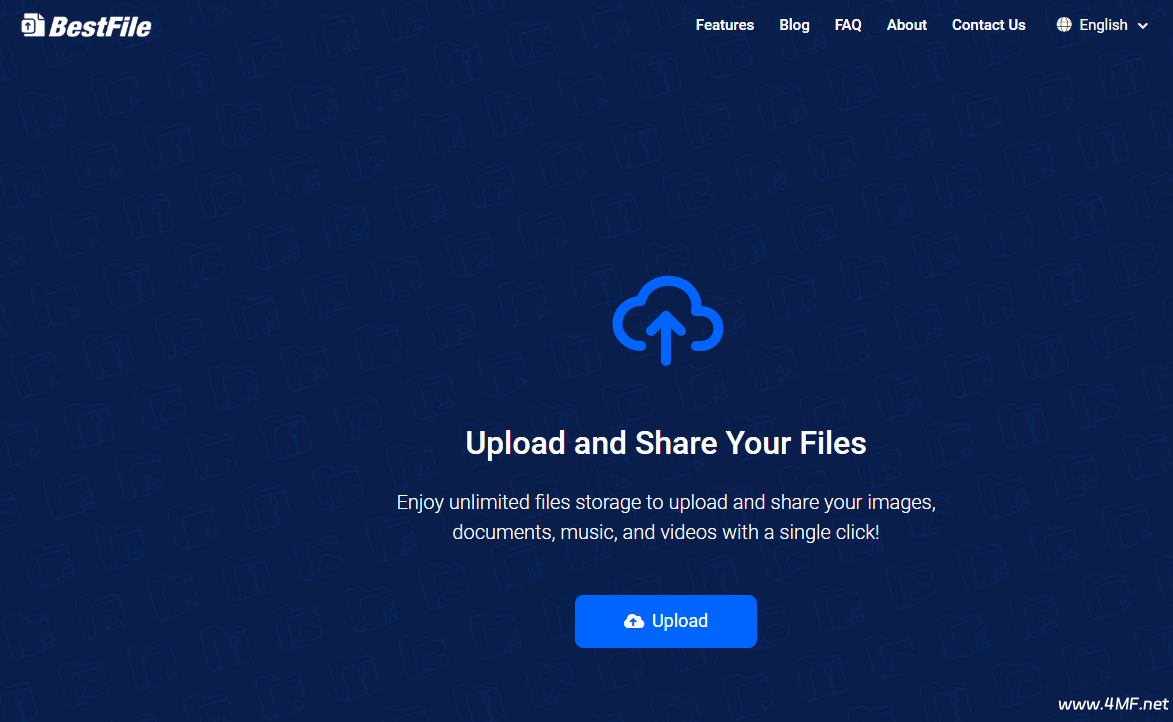Click the www.4MF.net watermark

1113,704
